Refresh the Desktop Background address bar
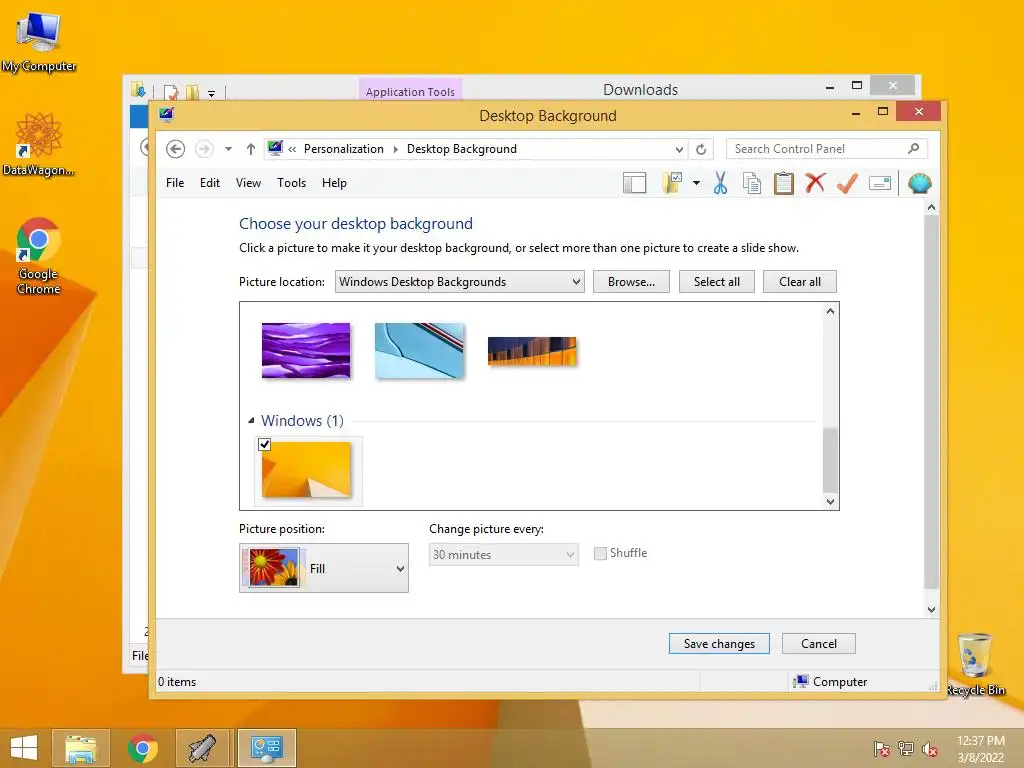This screenshot has width=1024, height=768. pos(701,149)
